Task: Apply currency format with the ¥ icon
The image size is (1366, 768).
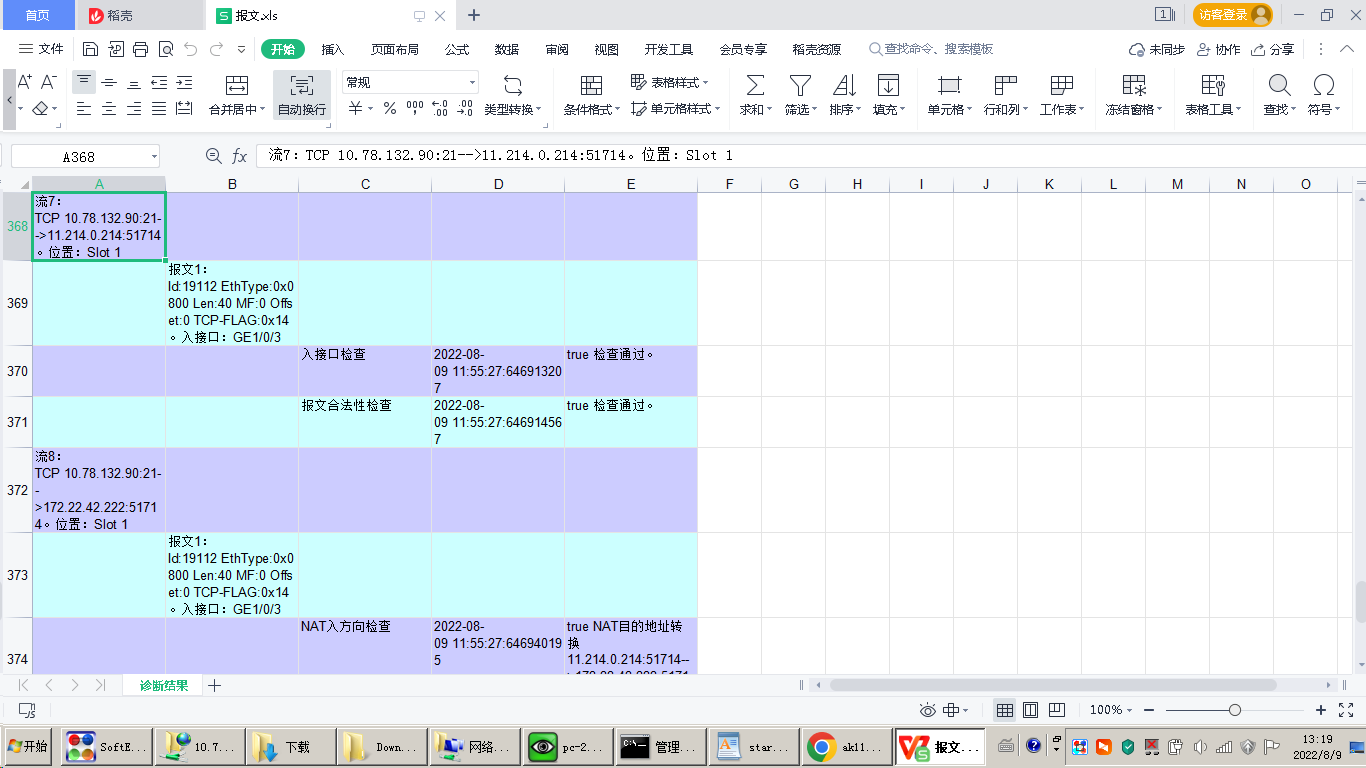Action: (355, 108)
